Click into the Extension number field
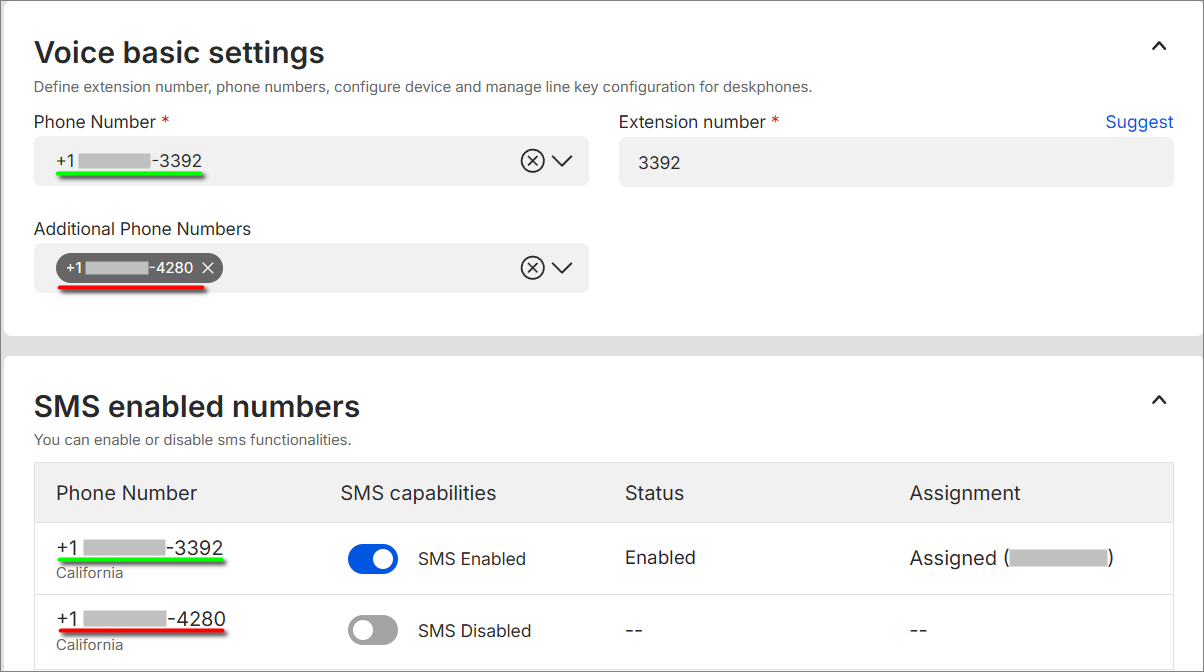The width and height of the screenshot is (1204, 672). tap(895, 162)
